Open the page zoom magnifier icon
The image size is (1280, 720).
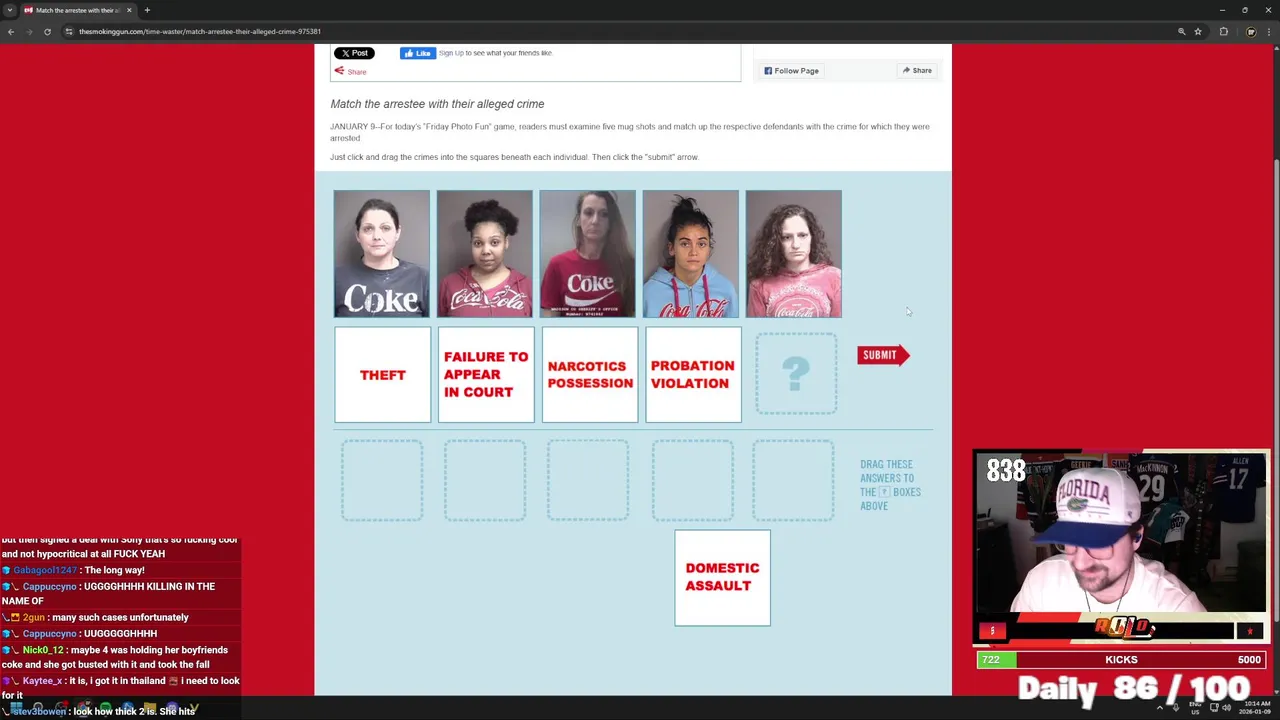coord(1182,31)
